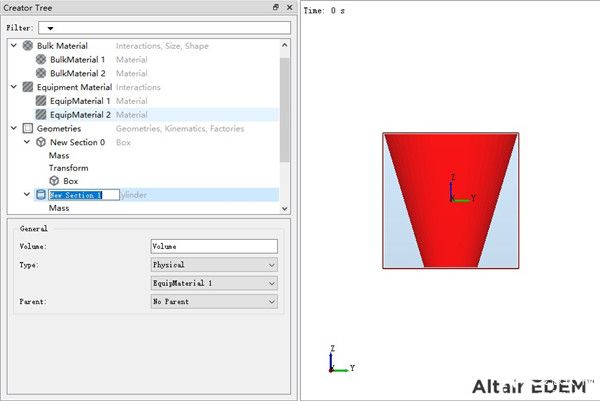Image resolution: width=600 pixels, height=401 pixels.
Task: Open the Type dropdown set to Physical
Action: pos(214,265)
